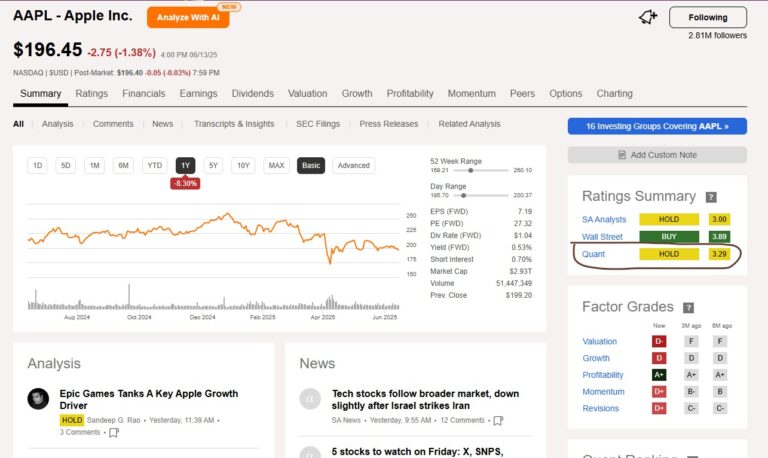The image size is (768, 458).
Task: Select the YTD chart period
Action: pyautogui.click(x=155, y=166)
